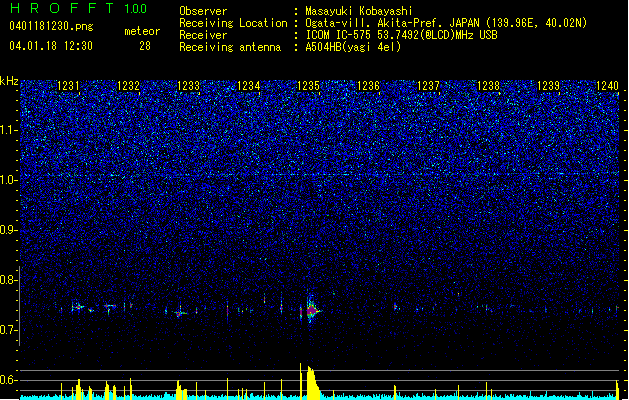The width and height of the screenshot is (629, 400).
Task: Select the filename 0401181230.png
Action: click(51, 26)
